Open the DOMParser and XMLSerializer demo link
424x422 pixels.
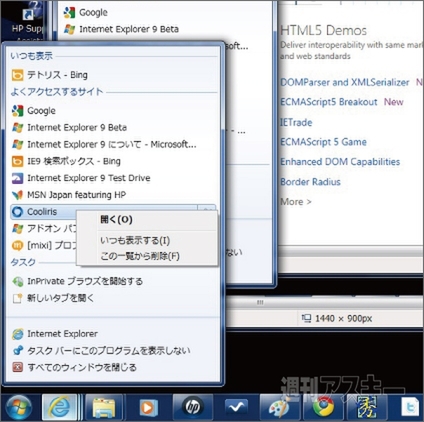click(x=345, y=82)
